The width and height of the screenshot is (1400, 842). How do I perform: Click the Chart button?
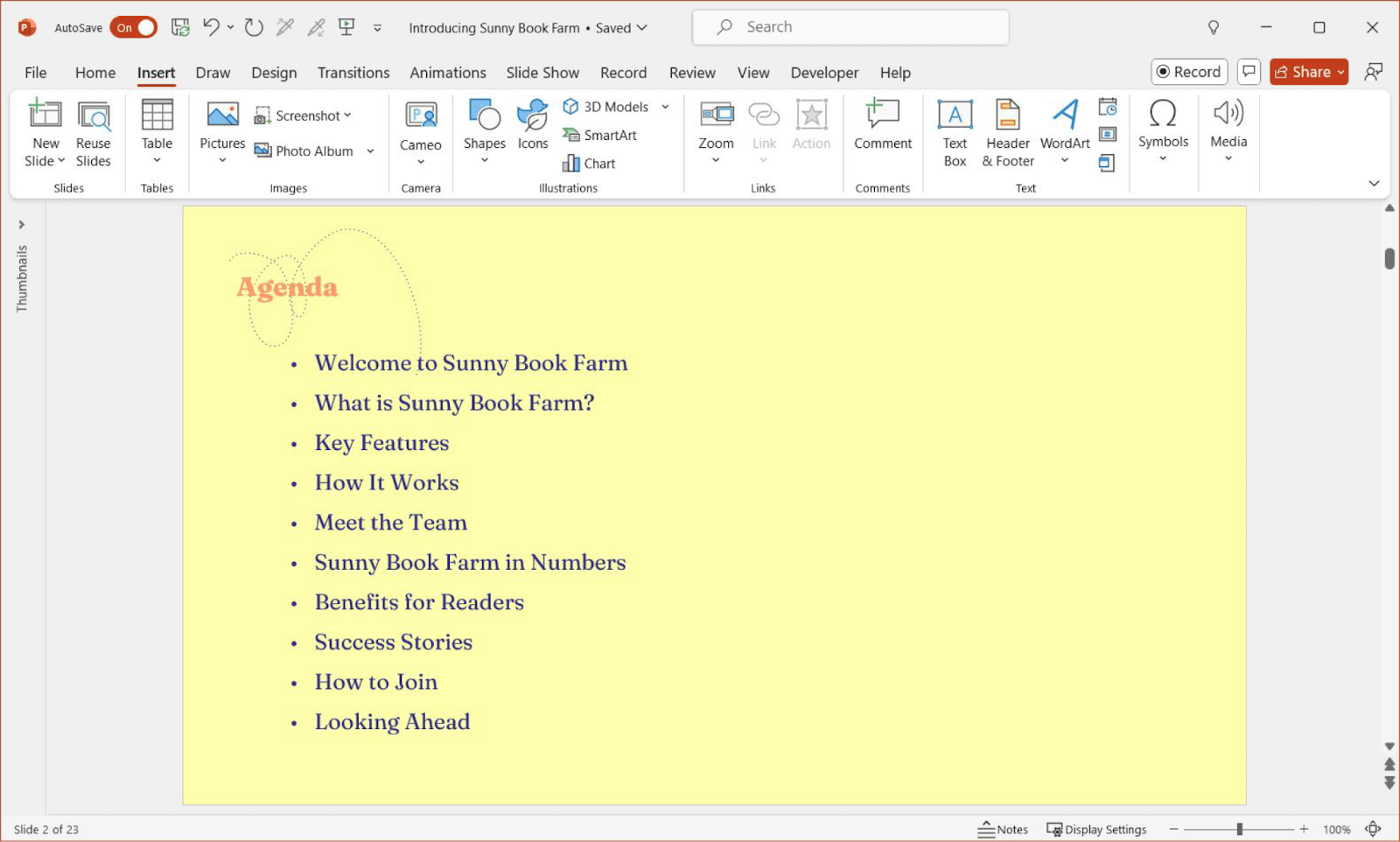(589, 164)
